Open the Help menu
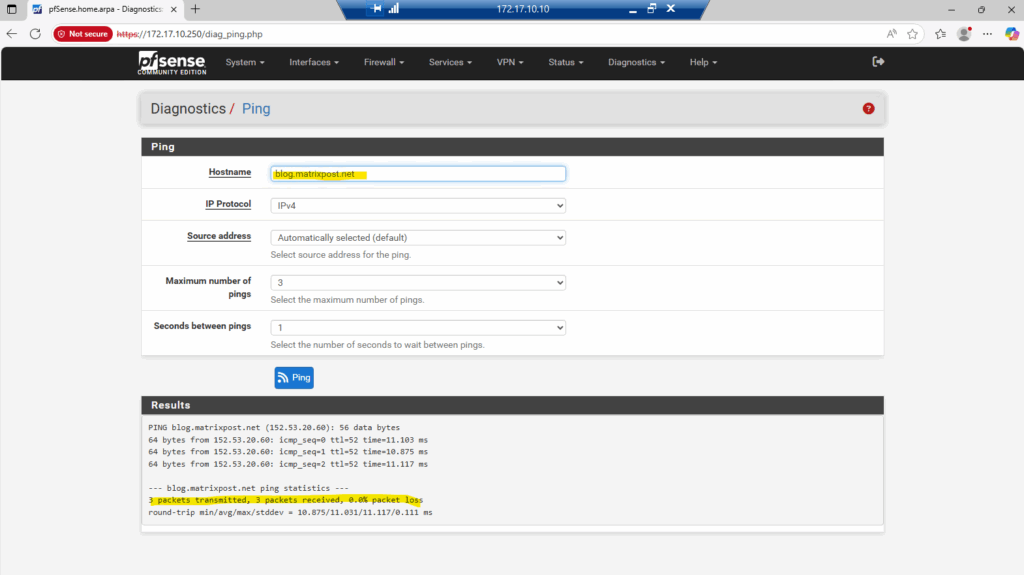Screen dimensions: 1024x575 click(x=703, y=62)
